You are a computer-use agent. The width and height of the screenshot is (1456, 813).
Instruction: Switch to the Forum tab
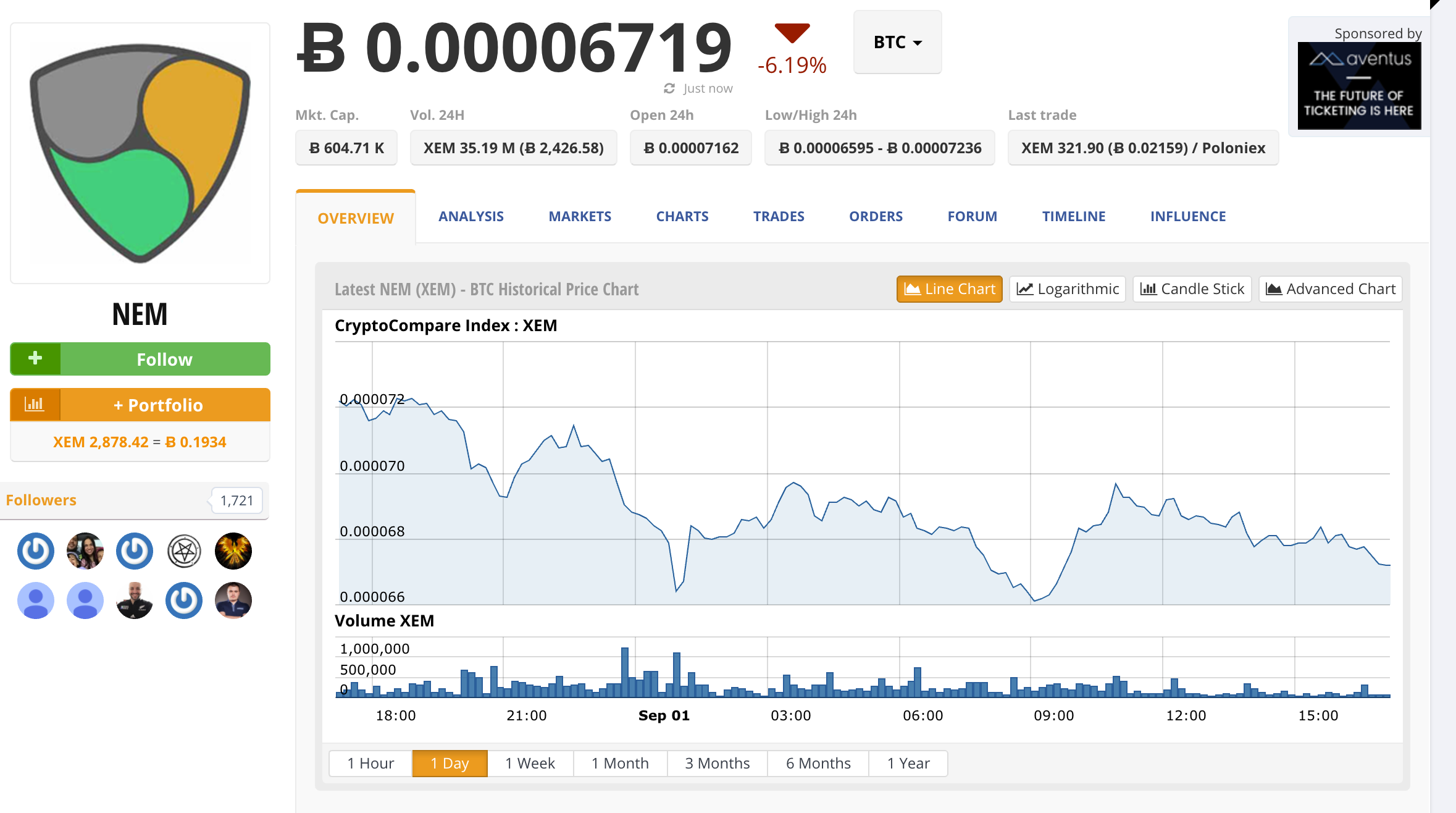[x=973, y=216]
